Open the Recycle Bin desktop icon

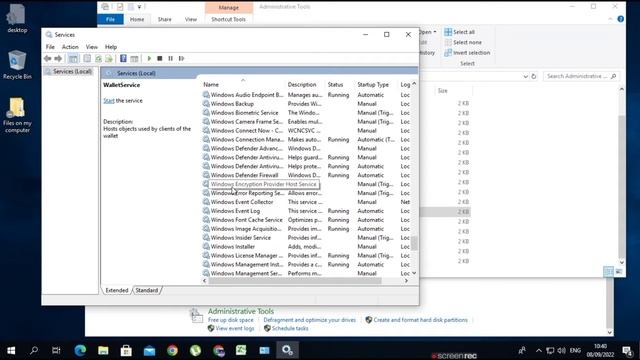[x=17, y=64]
